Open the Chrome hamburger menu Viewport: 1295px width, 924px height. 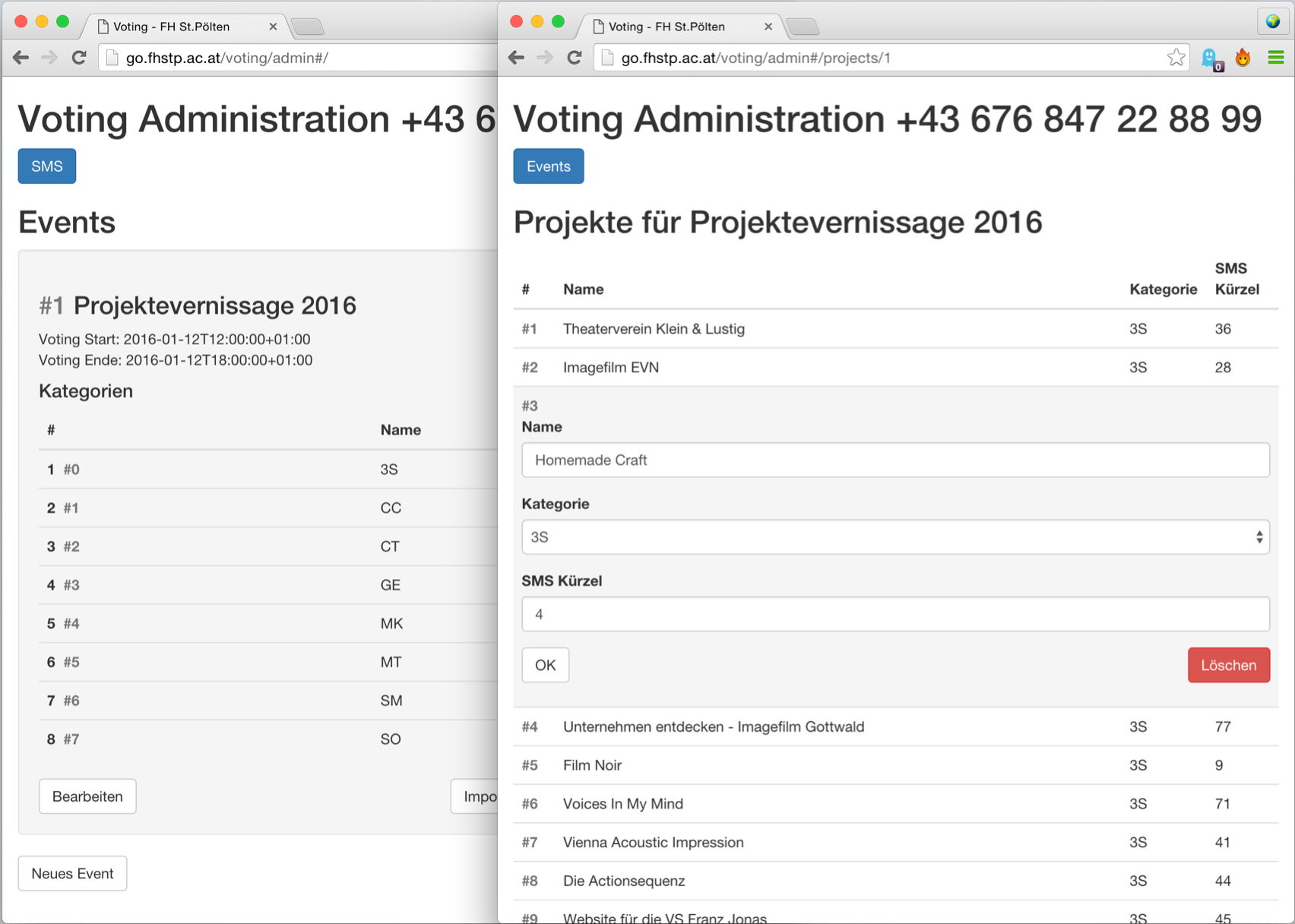click(x=1276, y=58)
